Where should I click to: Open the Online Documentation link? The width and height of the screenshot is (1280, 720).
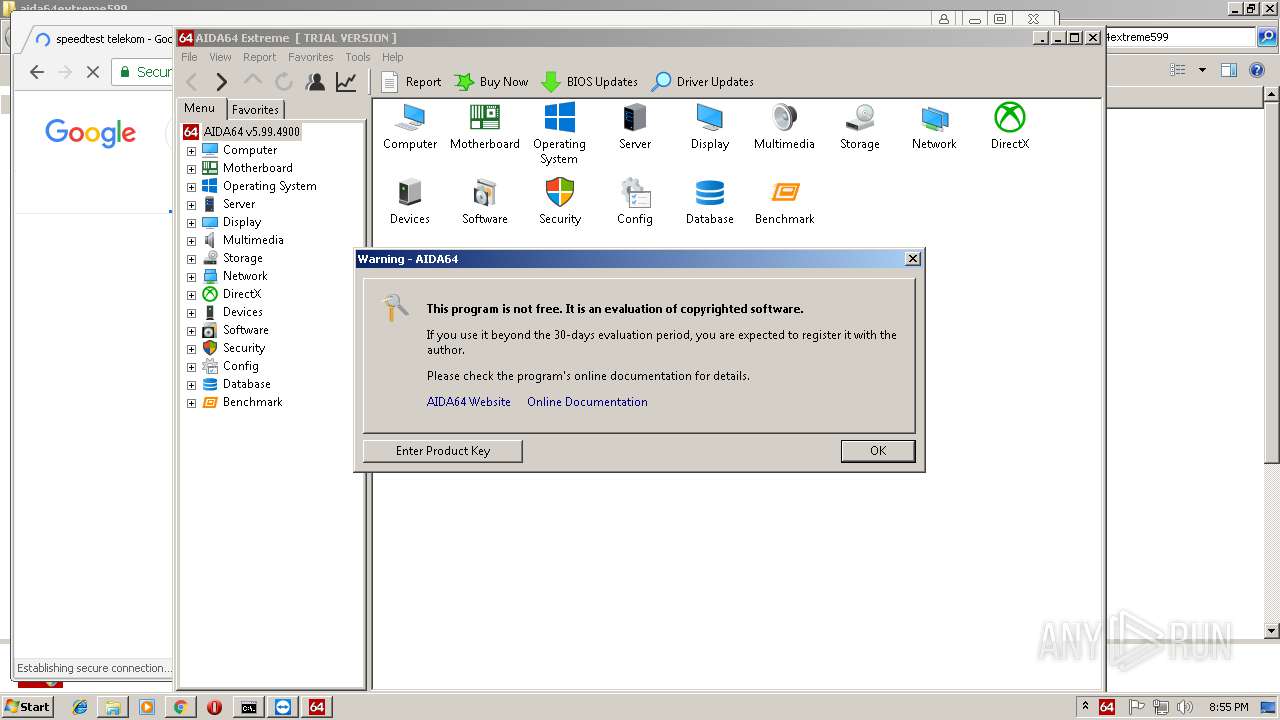point(587,402)
